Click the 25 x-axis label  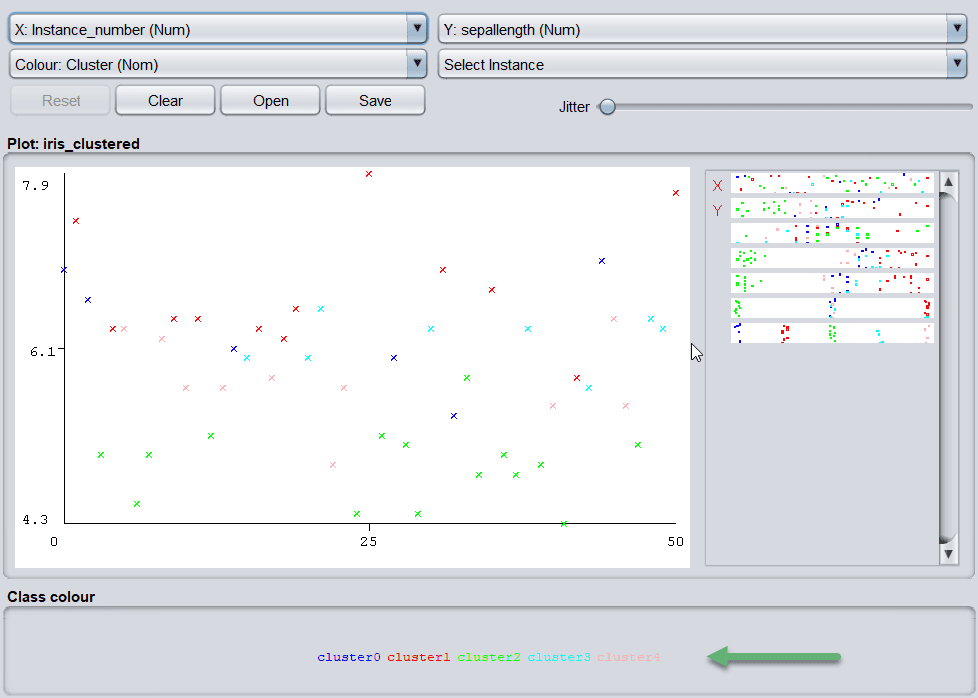(x=369, y=541)
